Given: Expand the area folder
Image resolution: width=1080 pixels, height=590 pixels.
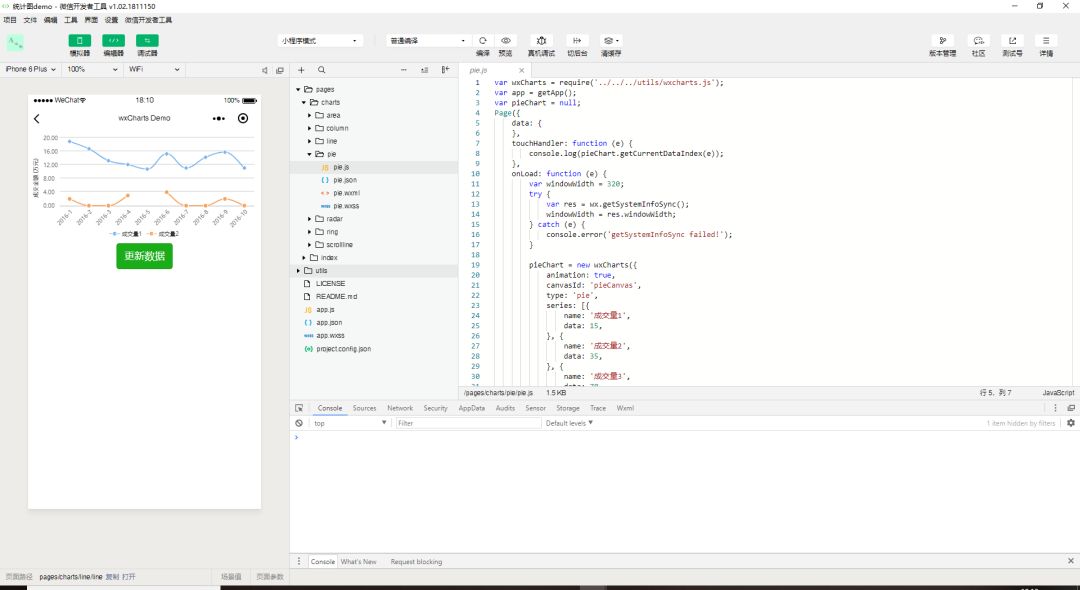Looking at the screenshot, I should pyautogui.click(x=310, y=116).
